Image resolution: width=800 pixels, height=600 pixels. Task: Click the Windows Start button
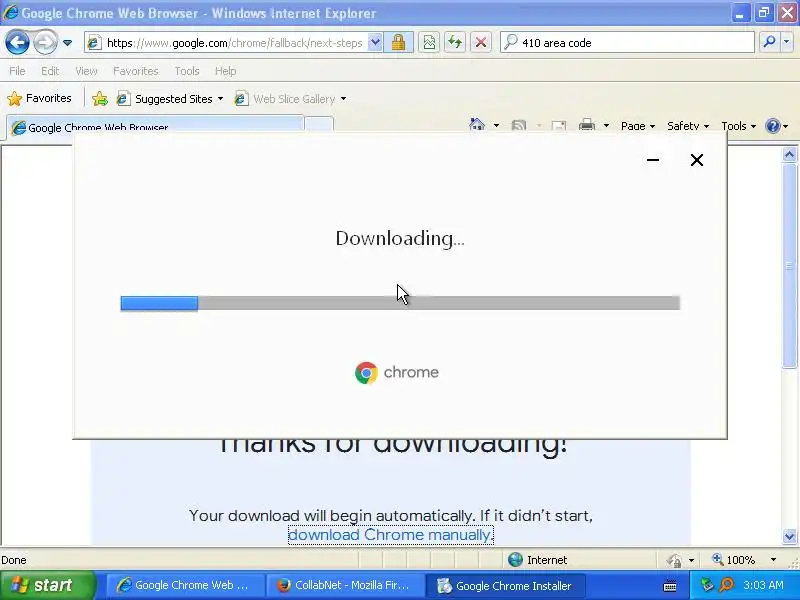(x=48, y=585)
